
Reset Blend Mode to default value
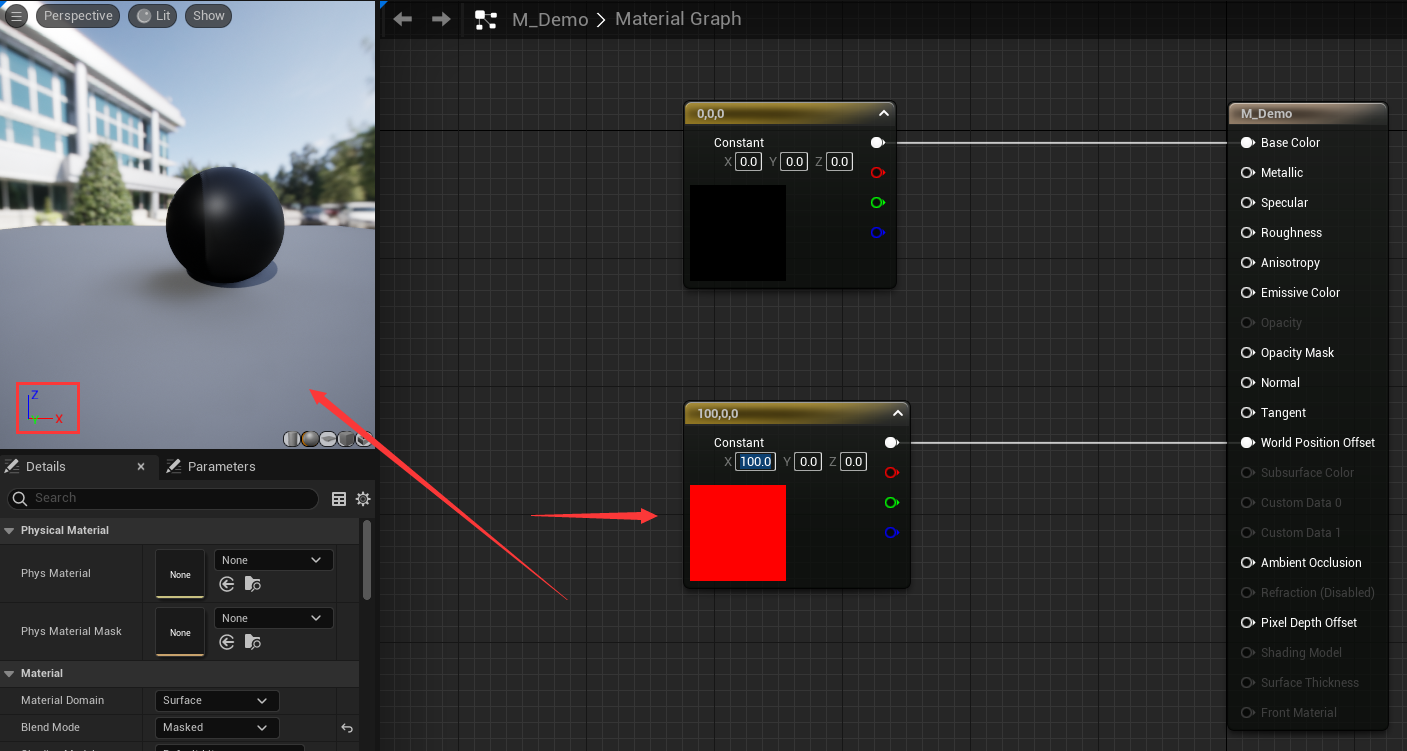click(346, 728)
